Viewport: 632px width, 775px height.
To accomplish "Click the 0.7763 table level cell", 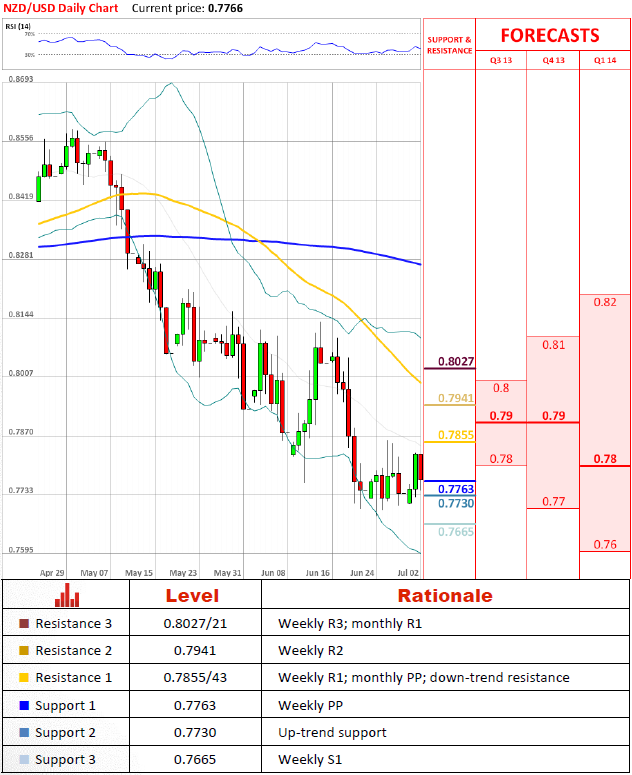I will (x=195, y=705).
